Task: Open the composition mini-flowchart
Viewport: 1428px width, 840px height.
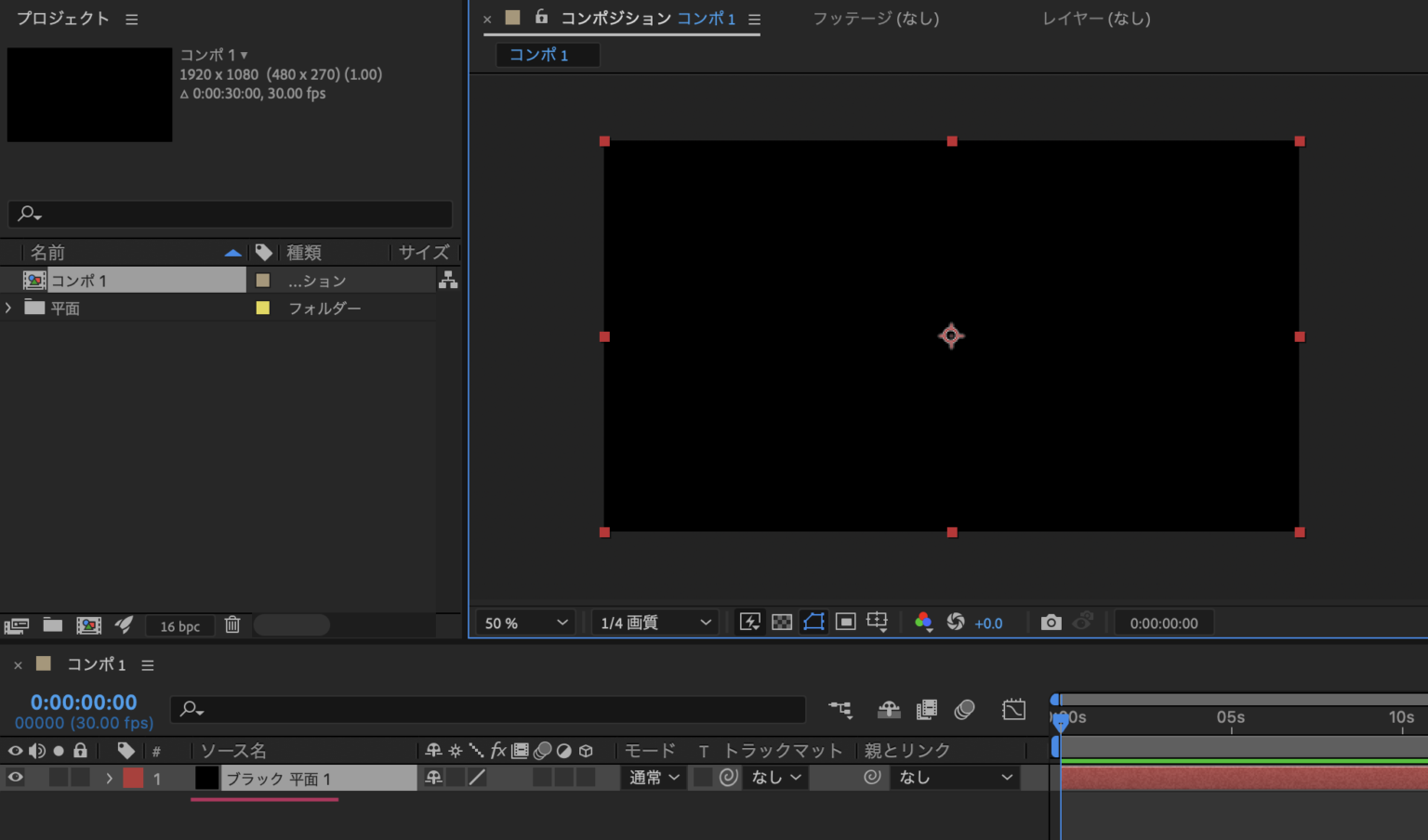Action: click(x=840, y=709)
